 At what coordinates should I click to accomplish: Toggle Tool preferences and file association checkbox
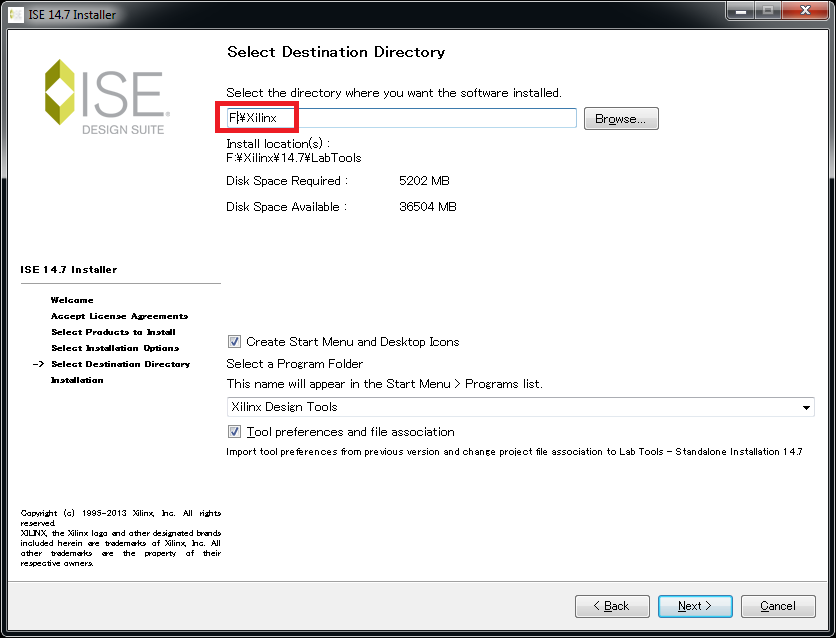234,431
